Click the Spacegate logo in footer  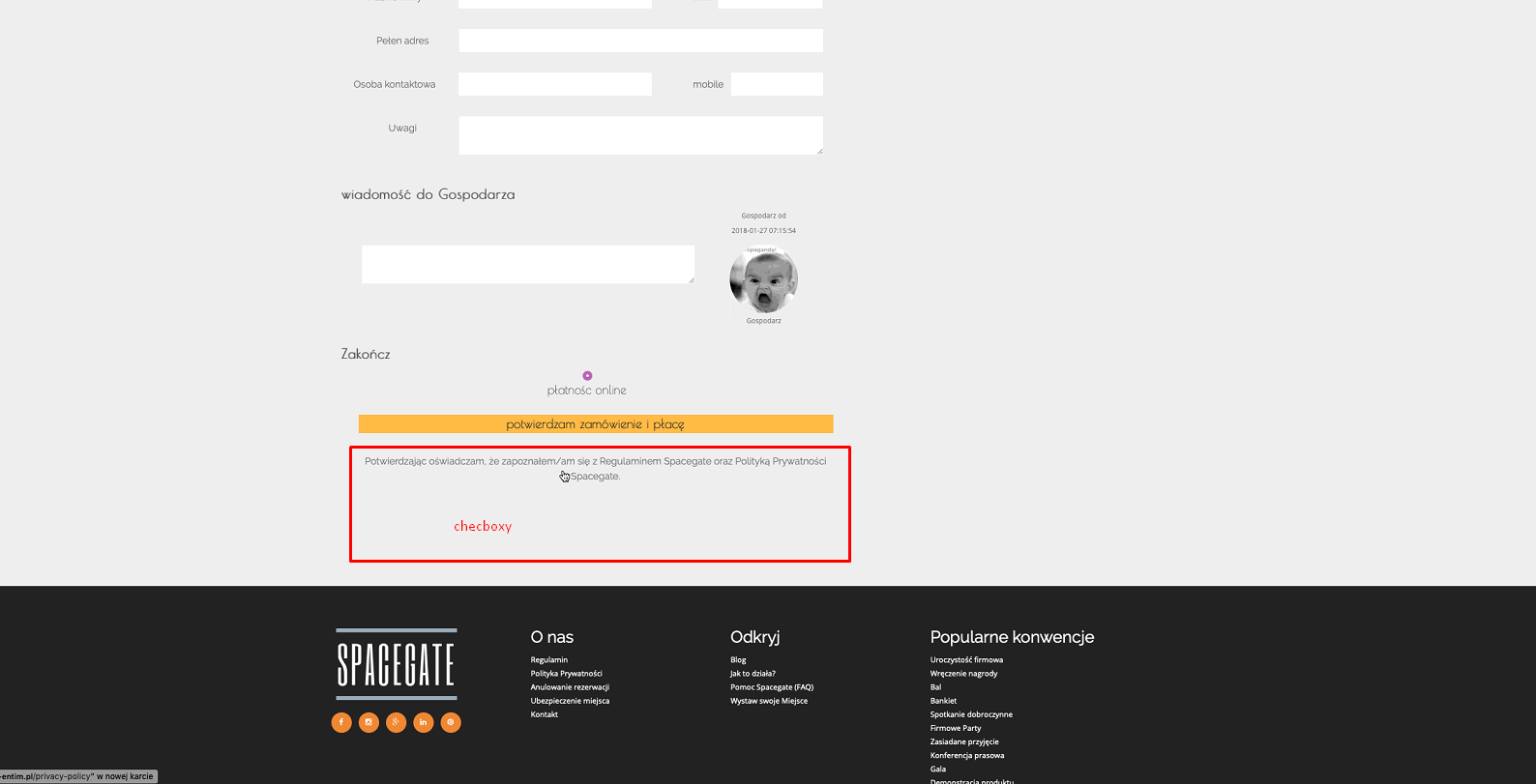point(397,664)
